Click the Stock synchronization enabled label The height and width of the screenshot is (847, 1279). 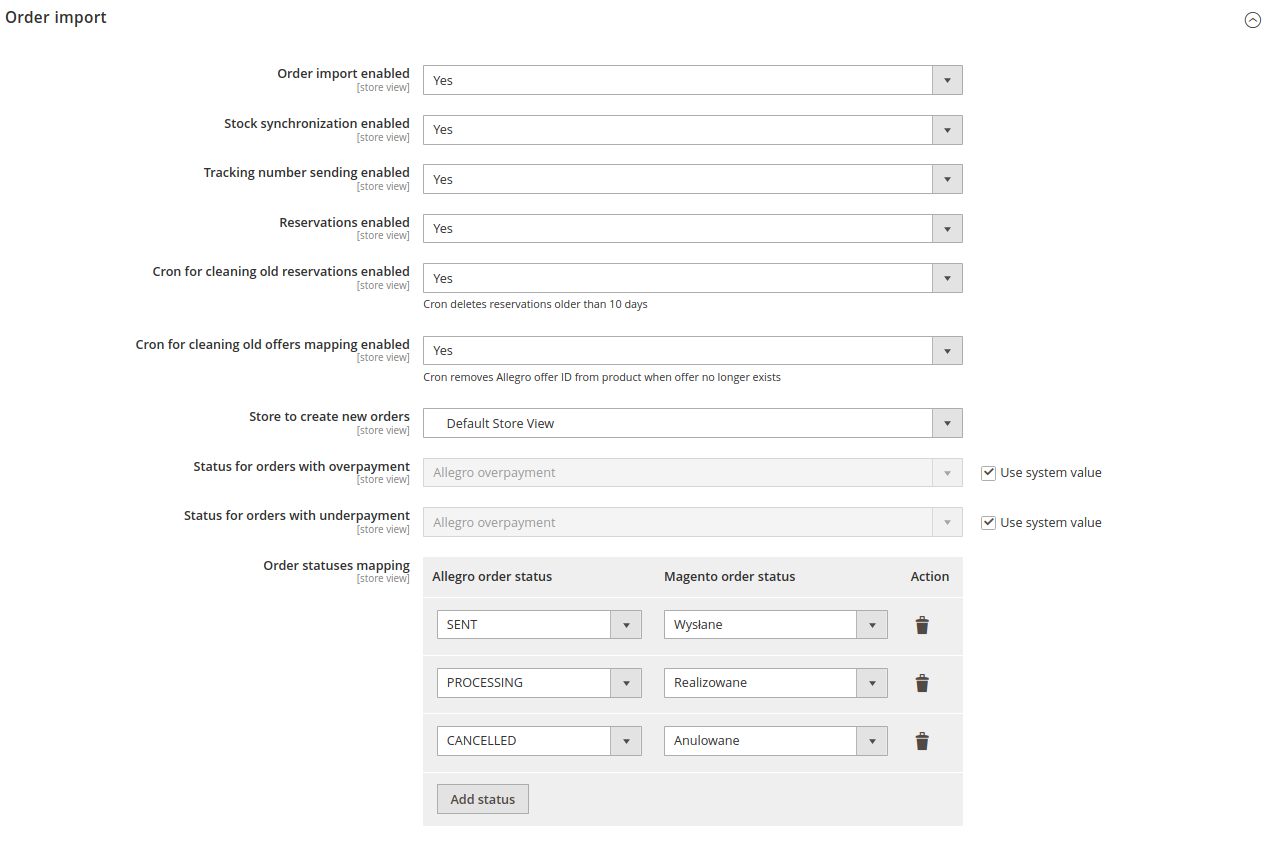click(x=317, y=124)
